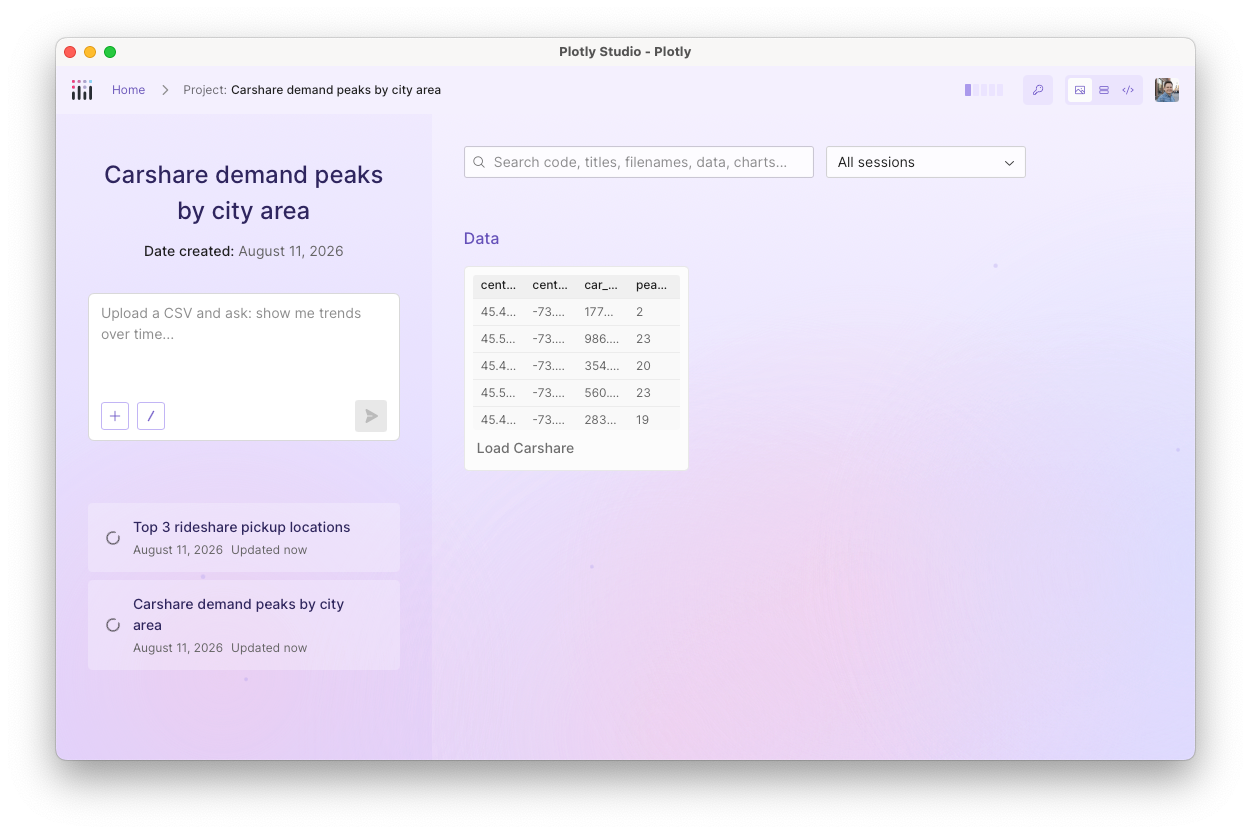Click the yellow minimize window button
Viewport: 1251px width, 834px height.
tap(90, 52)
